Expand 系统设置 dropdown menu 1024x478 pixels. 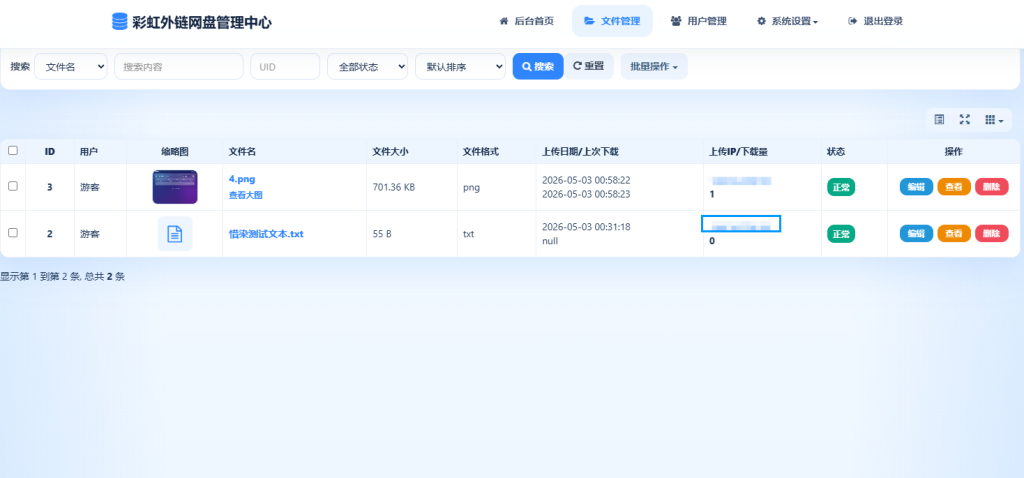coord(787,21)
